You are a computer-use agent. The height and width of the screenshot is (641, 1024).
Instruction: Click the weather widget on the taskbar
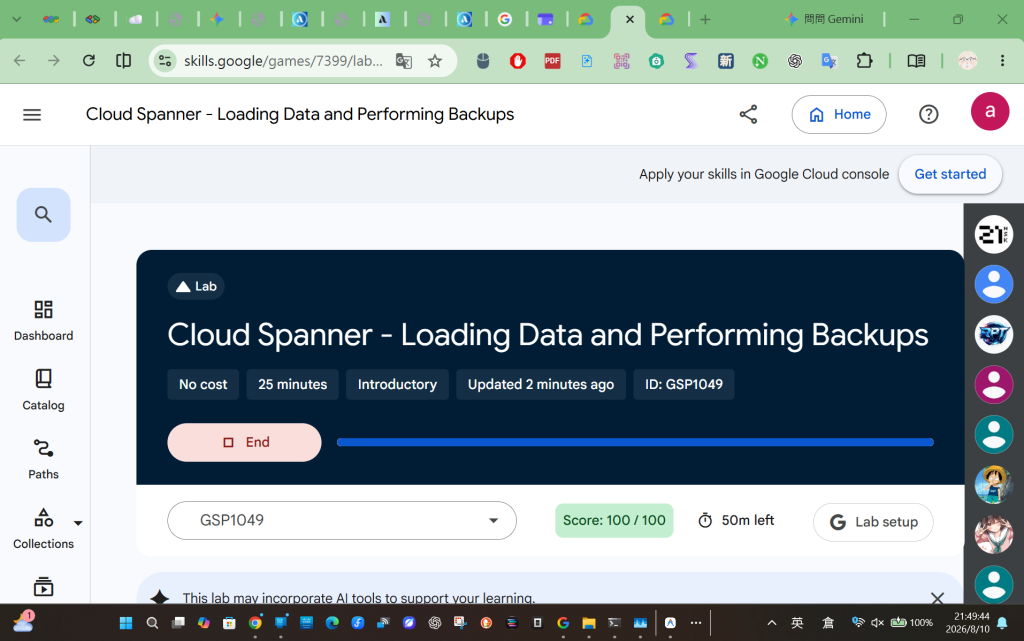(x=24, y=621)
